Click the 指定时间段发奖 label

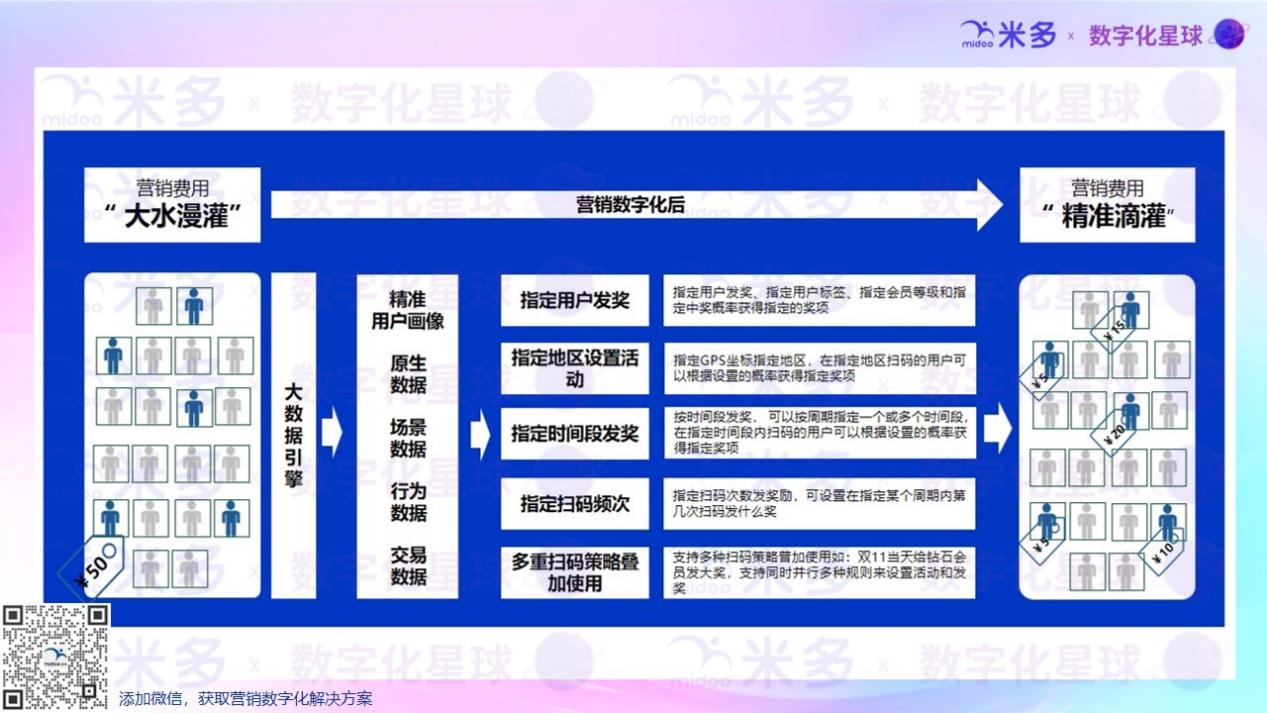point(574,433)
